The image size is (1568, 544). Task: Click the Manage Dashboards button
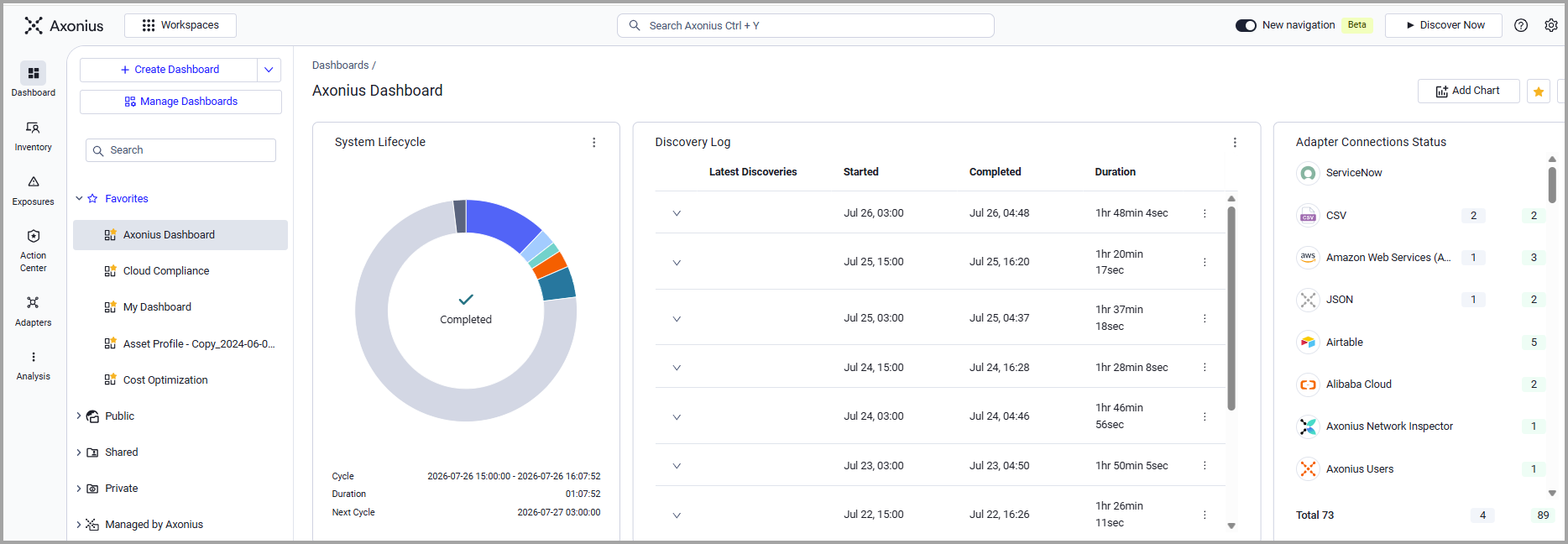(x=180, y=102)
